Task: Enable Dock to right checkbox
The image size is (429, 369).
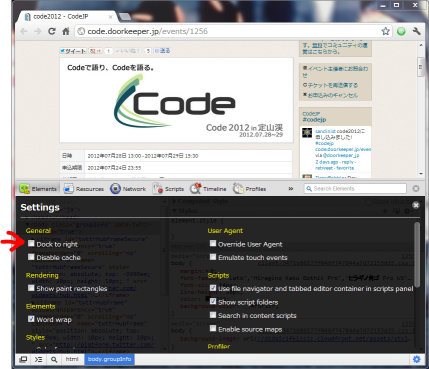Action: coord(31,244)
